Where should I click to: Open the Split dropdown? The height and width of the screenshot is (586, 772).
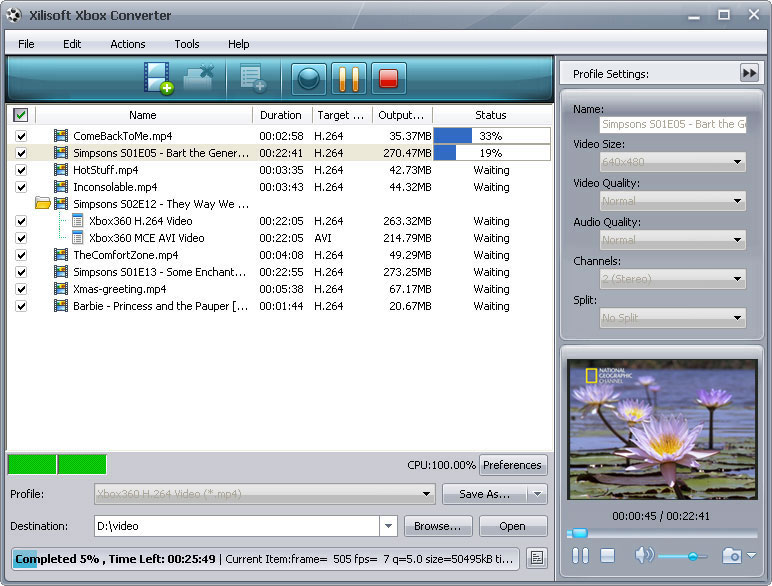point(673,318)
